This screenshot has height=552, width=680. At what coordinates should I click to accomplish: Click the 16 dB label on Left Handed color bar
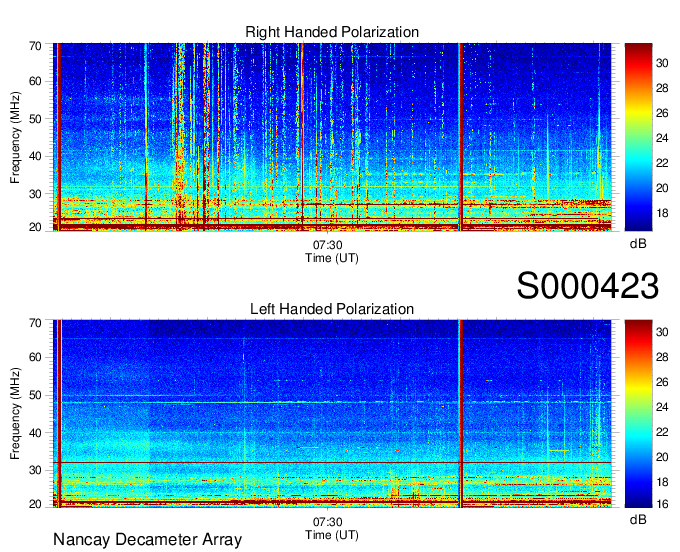click(662, 504)
